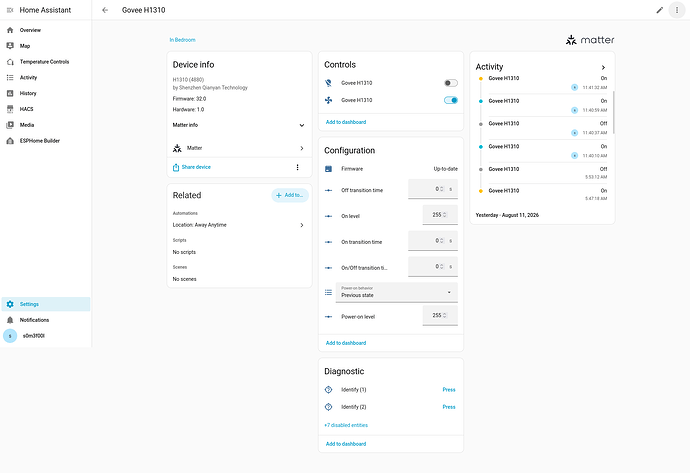Click the On/Off transition time input field

coord(433,267)
